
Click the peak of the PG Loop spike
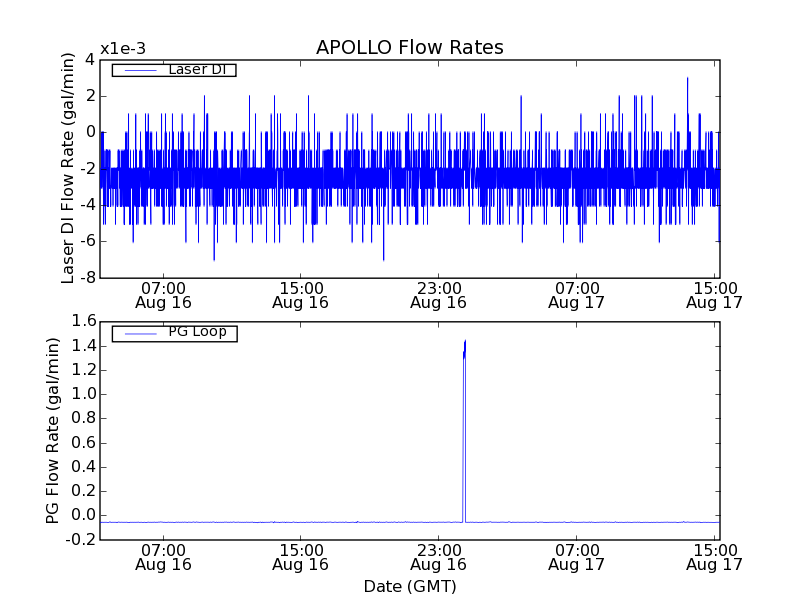click(465, 342)
